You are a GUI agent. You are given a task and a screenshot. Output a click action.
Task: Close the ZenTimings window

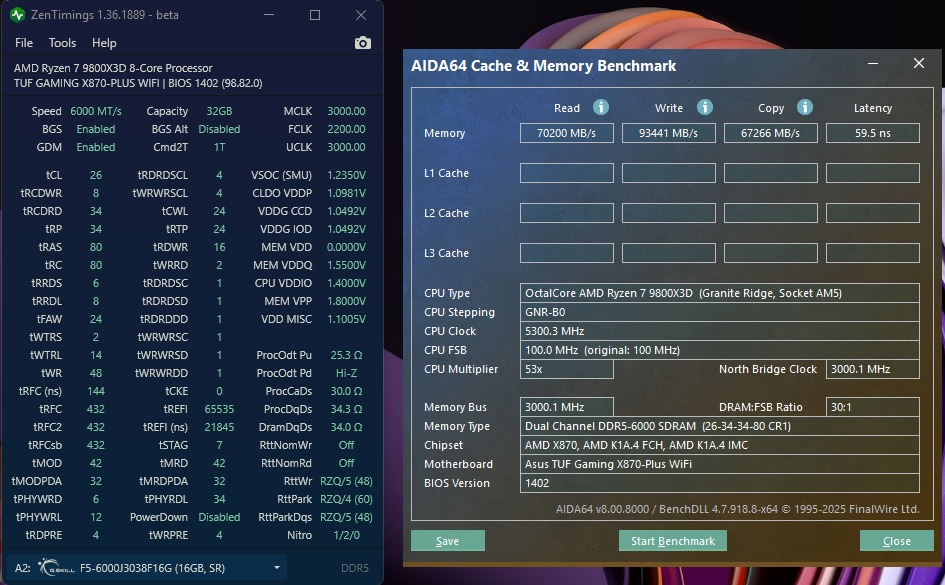tap(360, 15)
